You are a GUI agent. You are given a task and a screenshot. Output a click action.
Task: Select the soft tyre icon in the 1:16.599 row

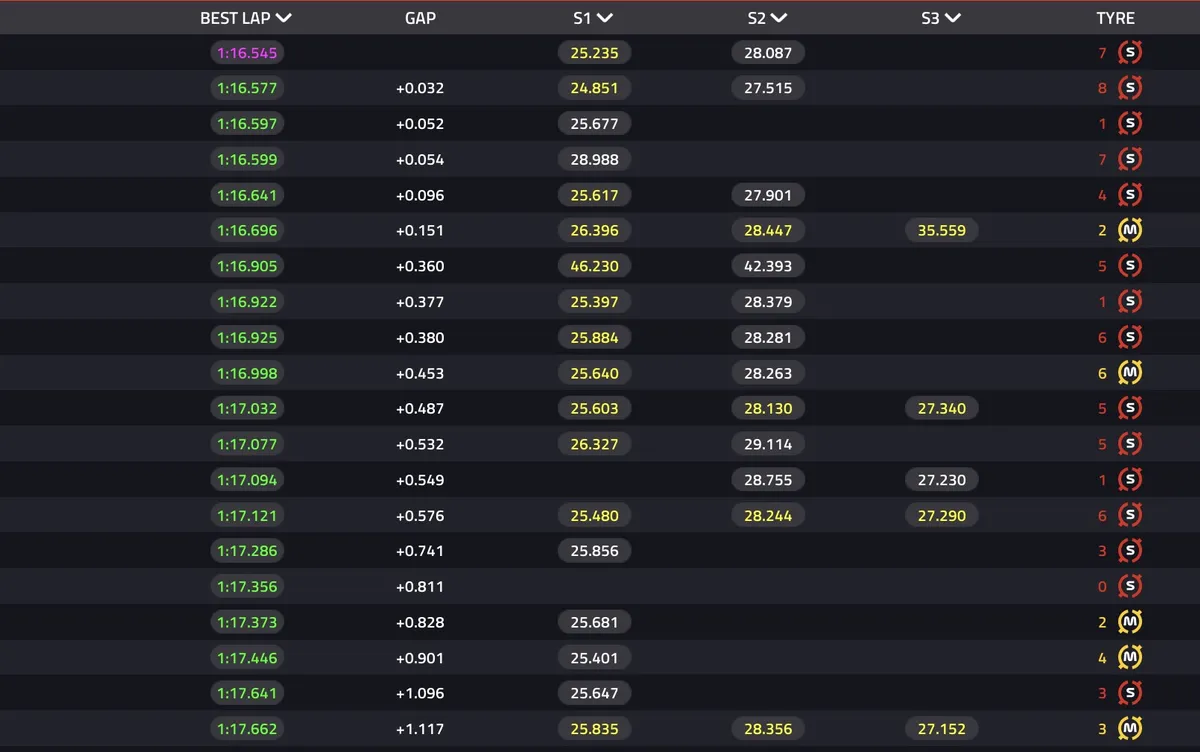[1130, 159]
